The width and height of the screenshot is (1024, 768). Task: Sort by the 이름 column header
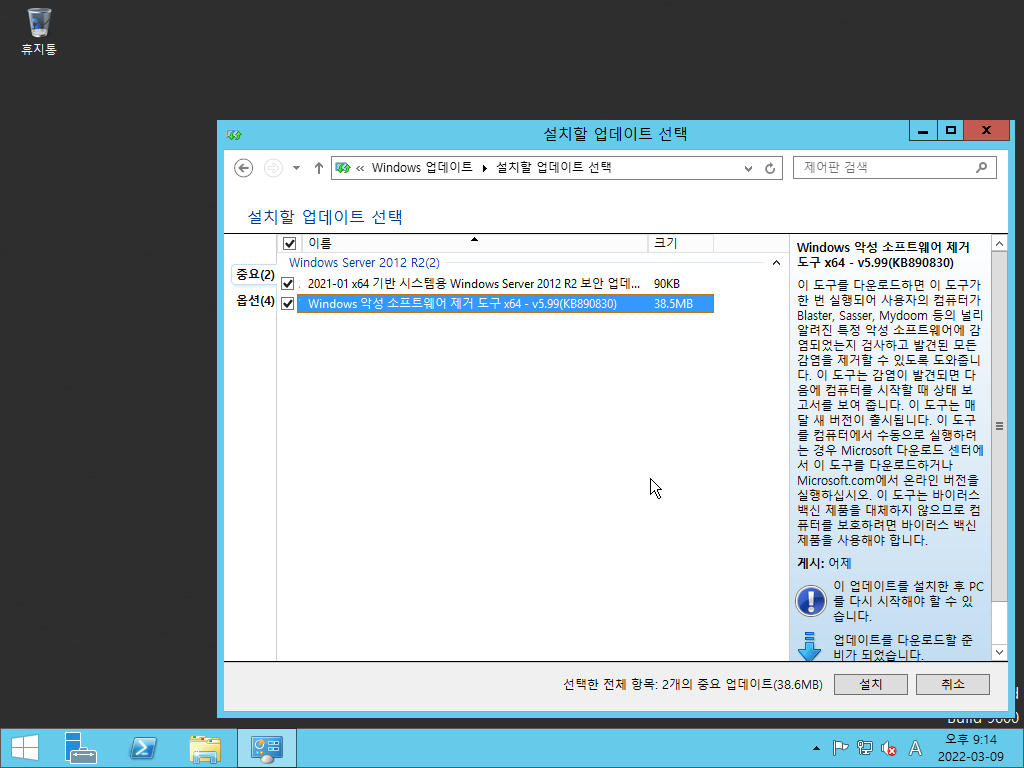pyautogui.click(x=474, y=244)
